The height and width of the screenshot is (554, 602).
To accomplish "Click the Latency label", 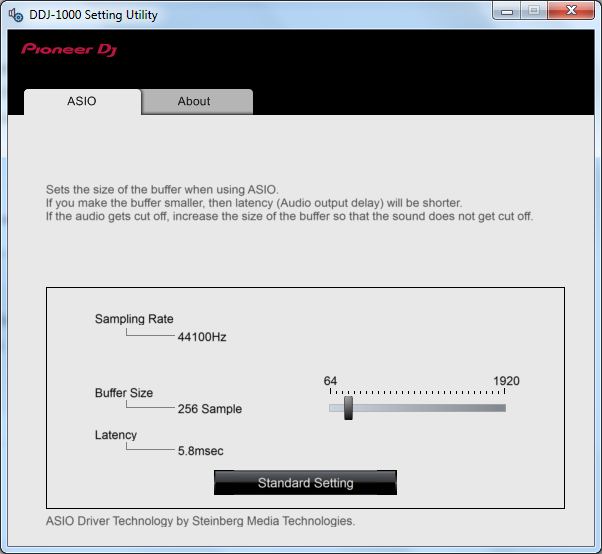I will (116, 435).
